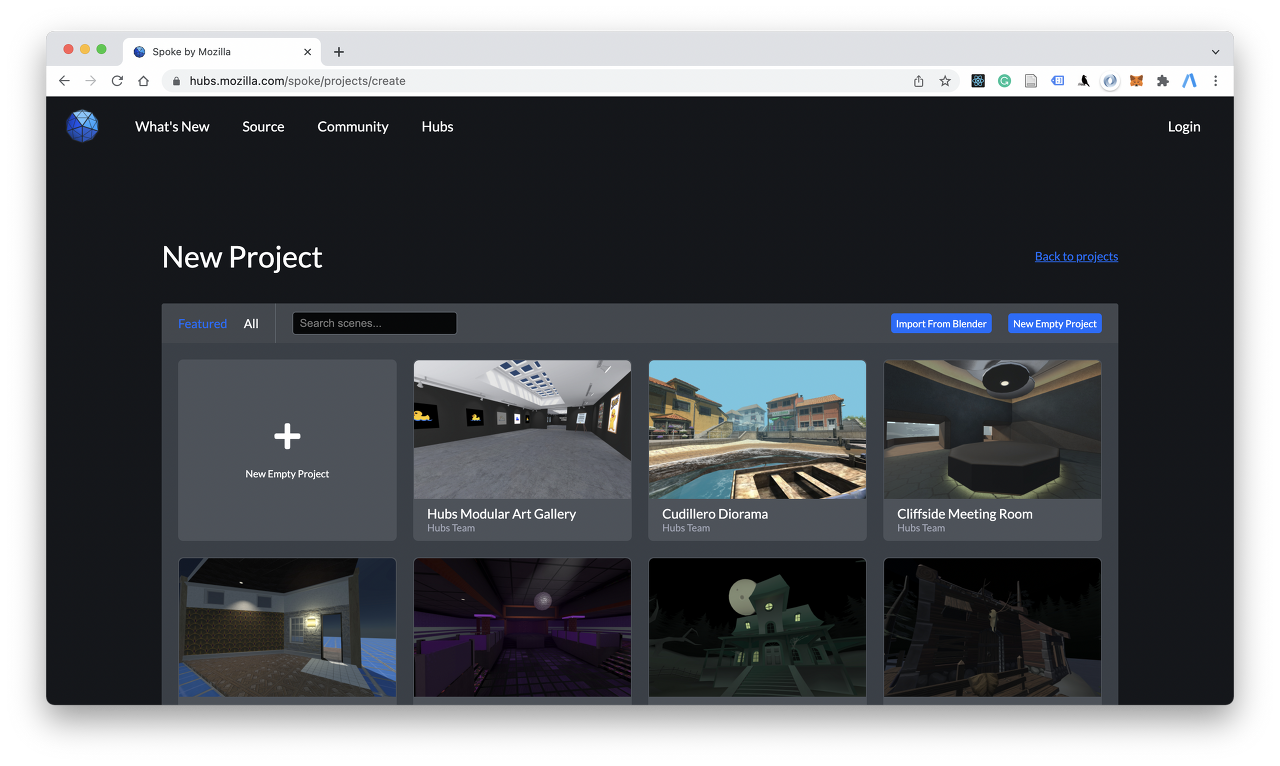Open the Hubs menu item

437,126
